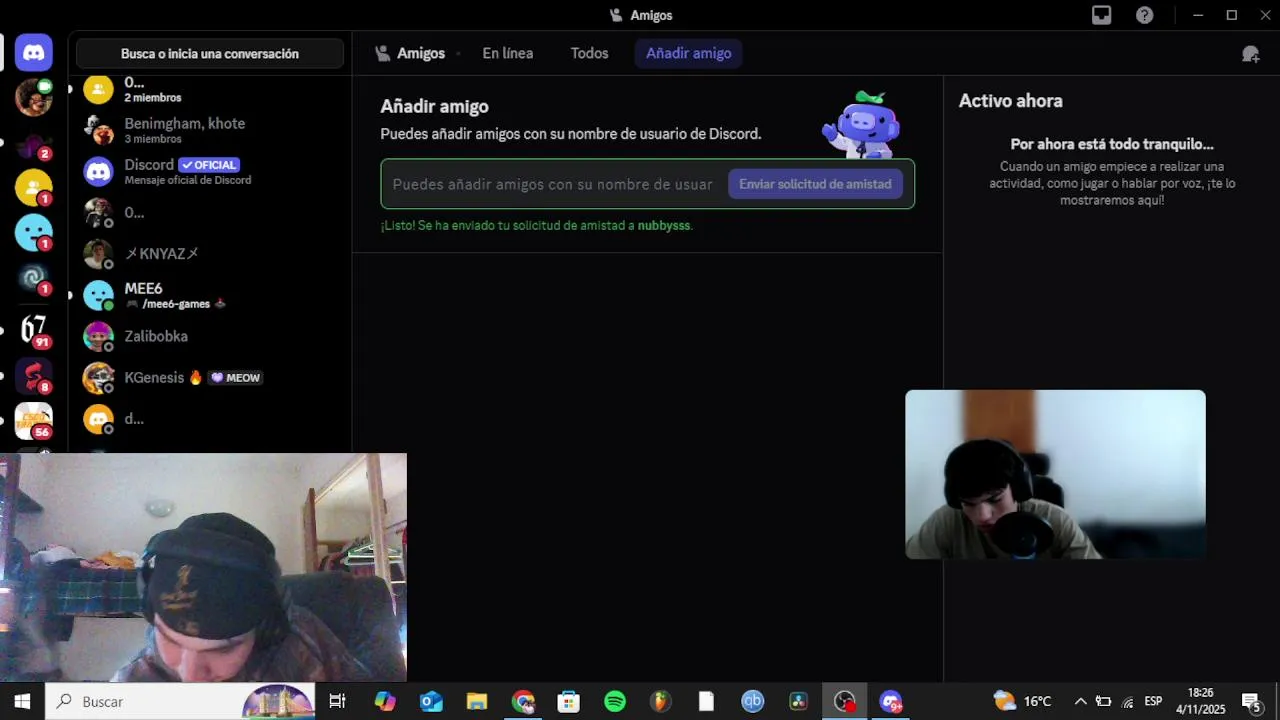This screenshot has height=720, width=1280.
Task: Open the Discord help question mark icon
Action: pos(1145,15)
